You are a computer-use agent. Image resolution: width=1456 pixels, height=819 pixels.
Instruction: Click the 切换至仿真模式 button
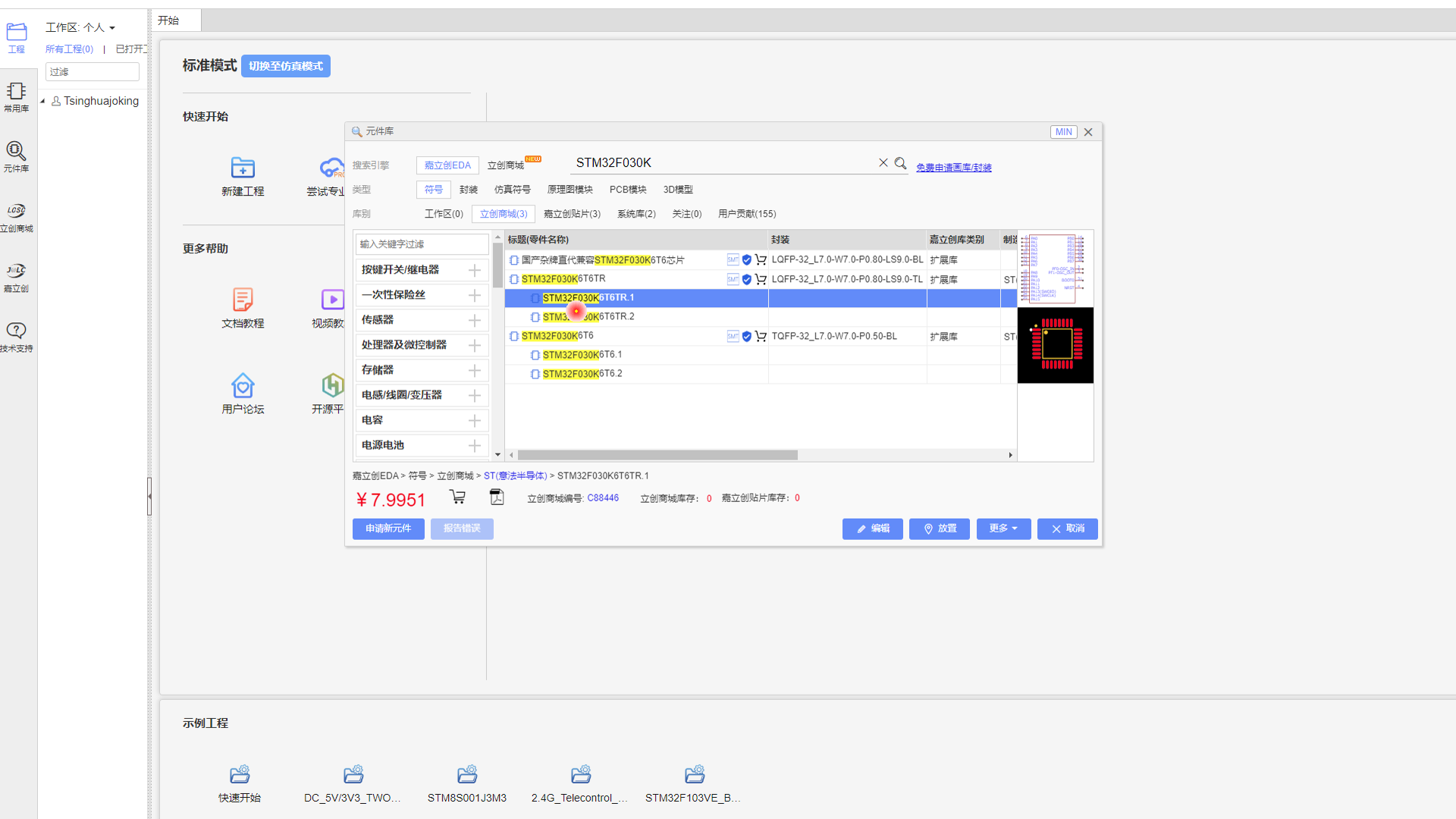286,66
